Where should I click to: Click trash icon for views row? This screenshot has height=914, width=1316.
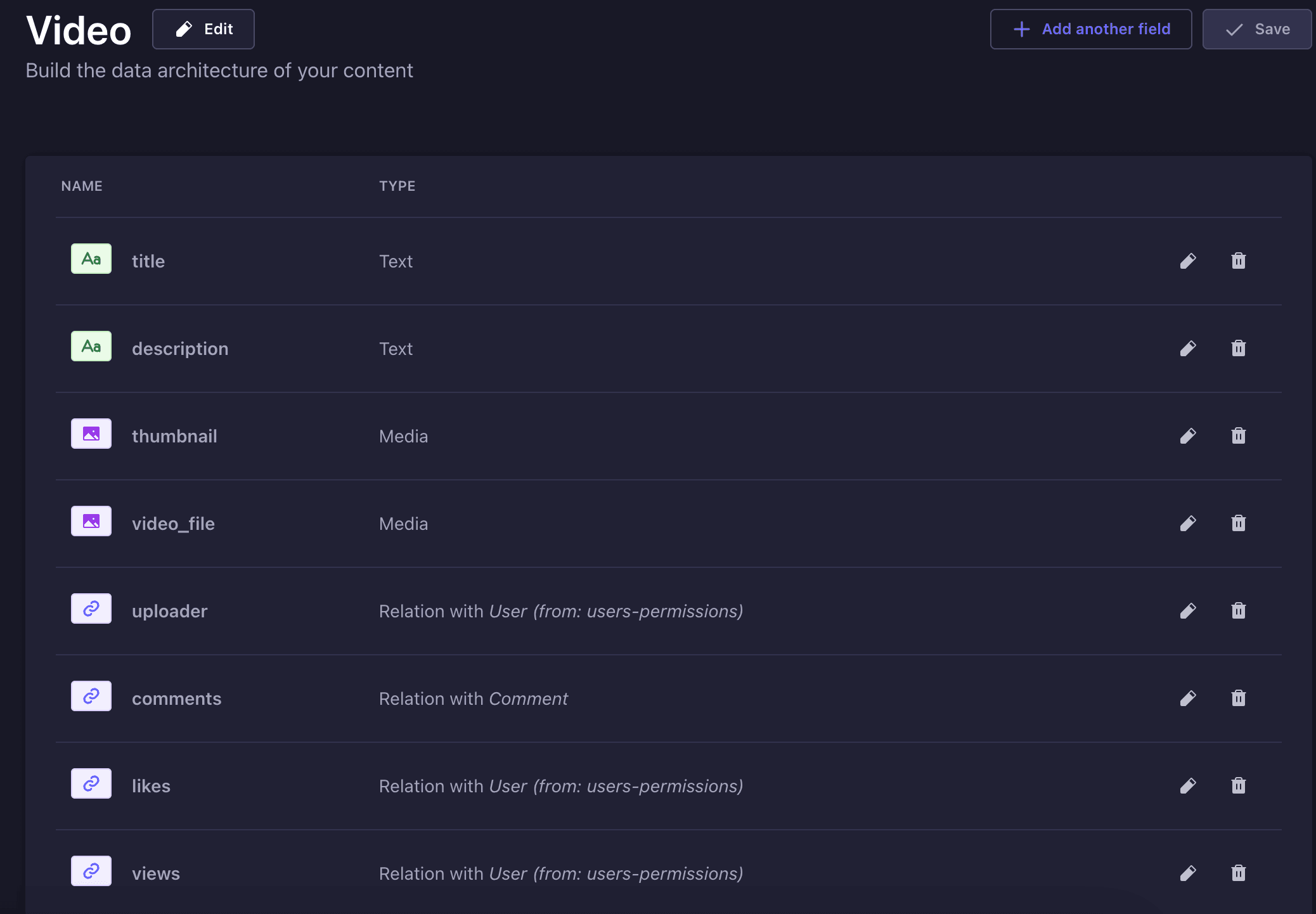[1238, 873]
